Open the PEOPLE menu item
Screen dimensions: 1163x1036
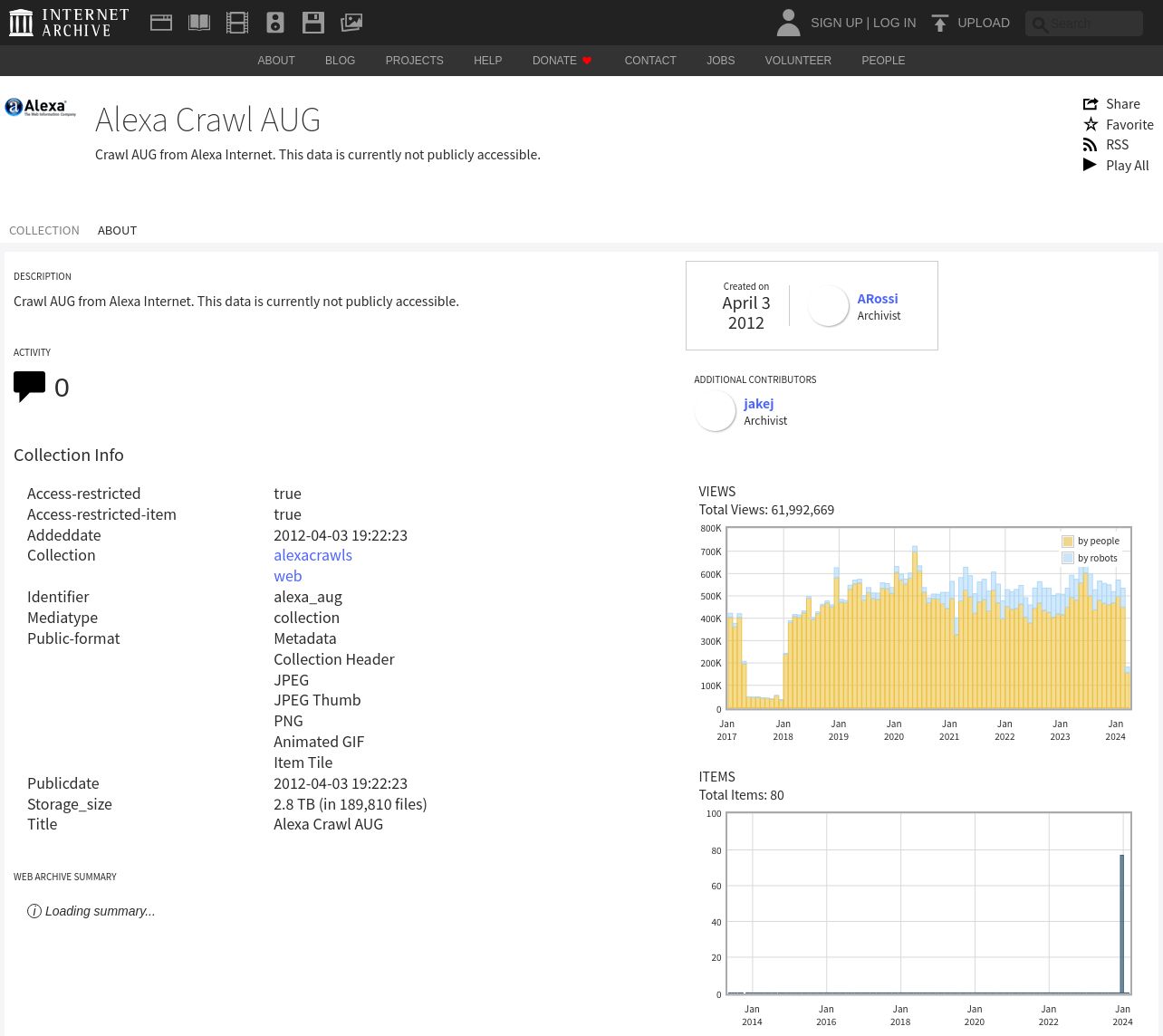click(883, 61)
